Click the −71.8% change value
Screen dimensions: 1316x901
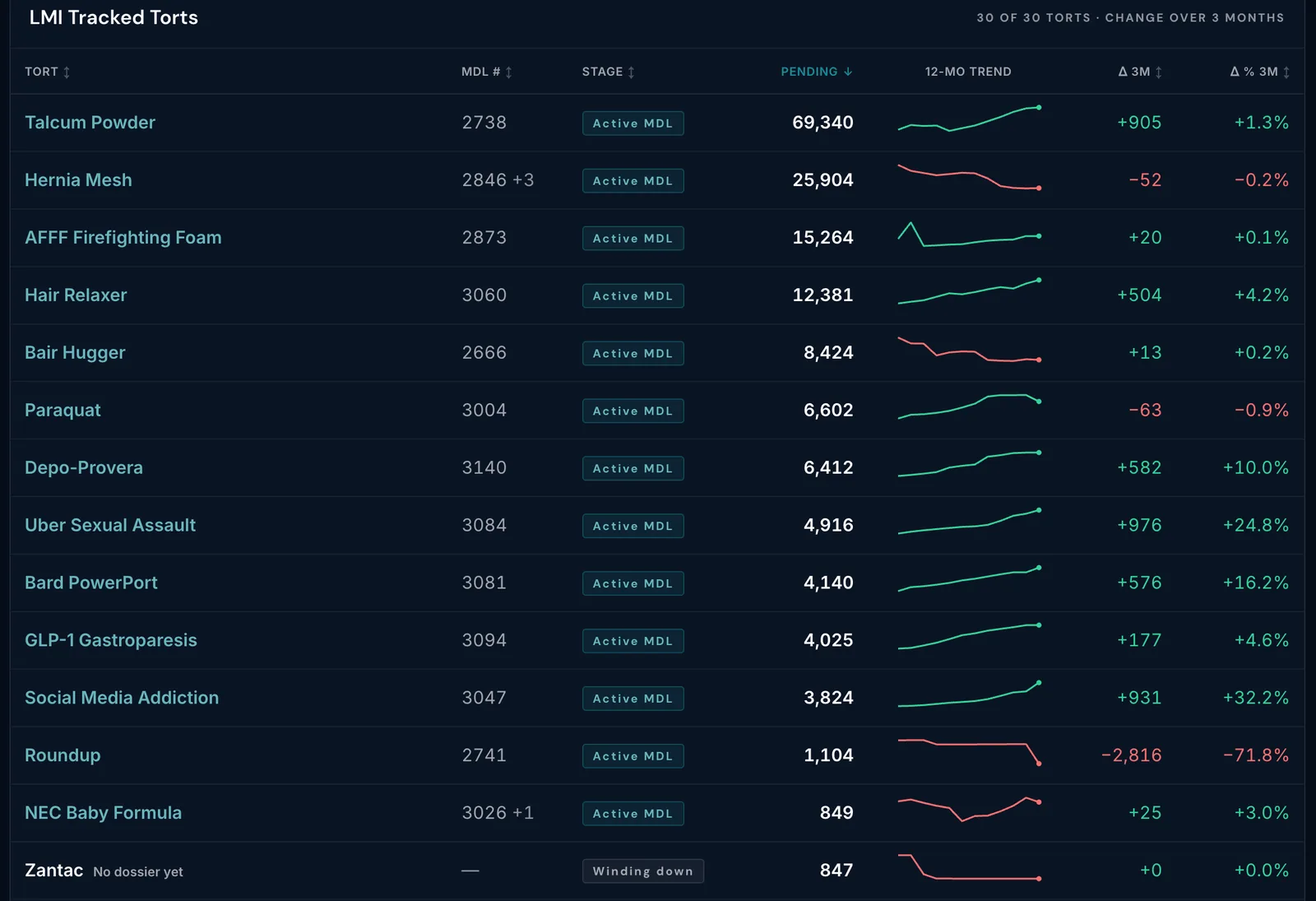tap(1255, 755)
